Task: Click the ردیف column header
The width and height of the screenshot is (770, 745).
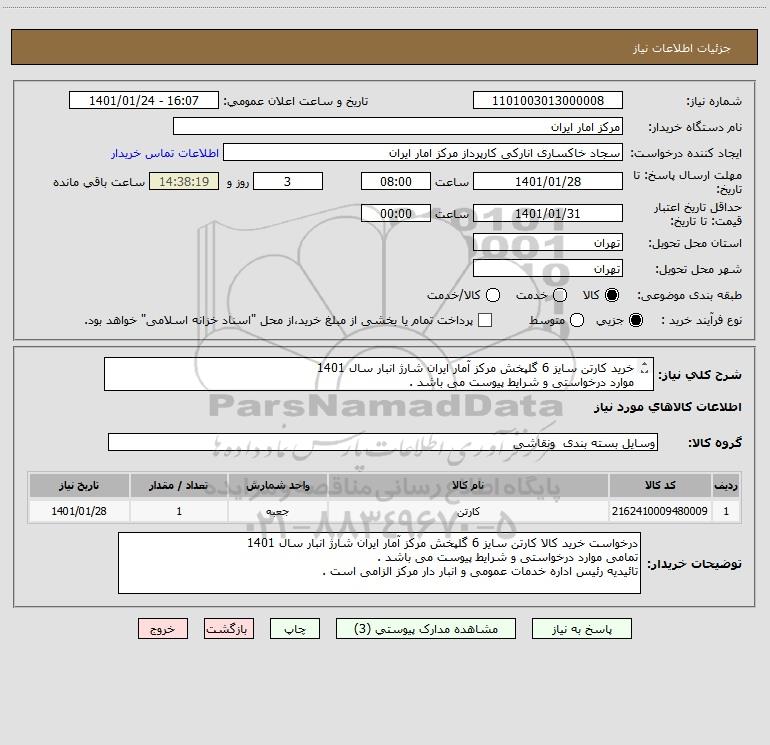Action: tap(726, 486)
